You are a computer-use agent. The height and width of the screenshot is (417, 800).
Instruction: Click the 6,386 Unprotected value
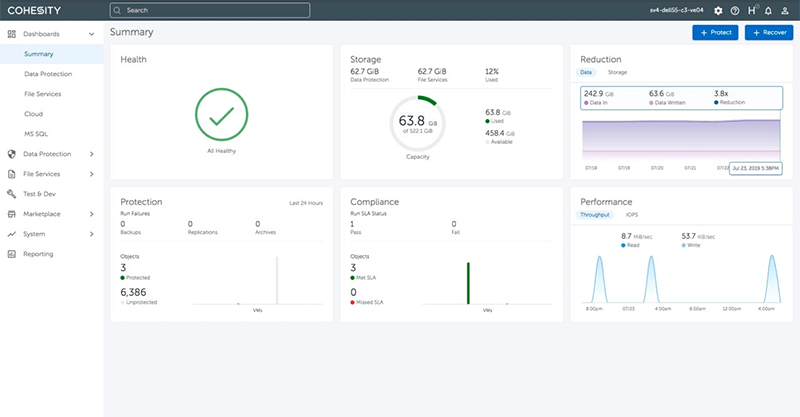(133, 292)
